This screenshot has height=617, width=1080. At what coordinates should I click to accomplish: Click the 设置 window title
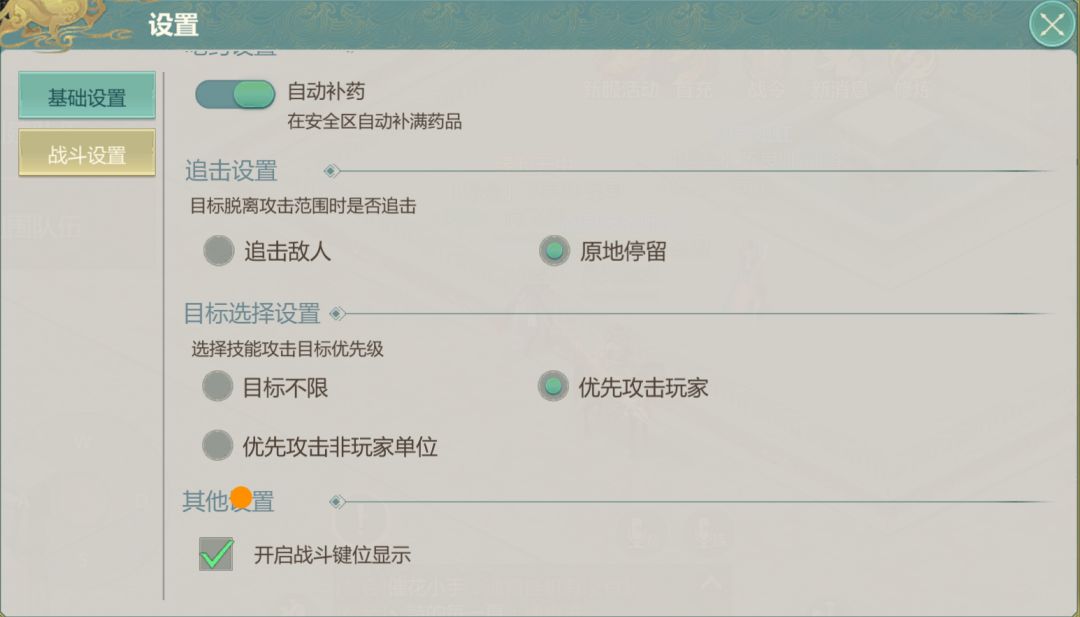[x=174, y=25]
